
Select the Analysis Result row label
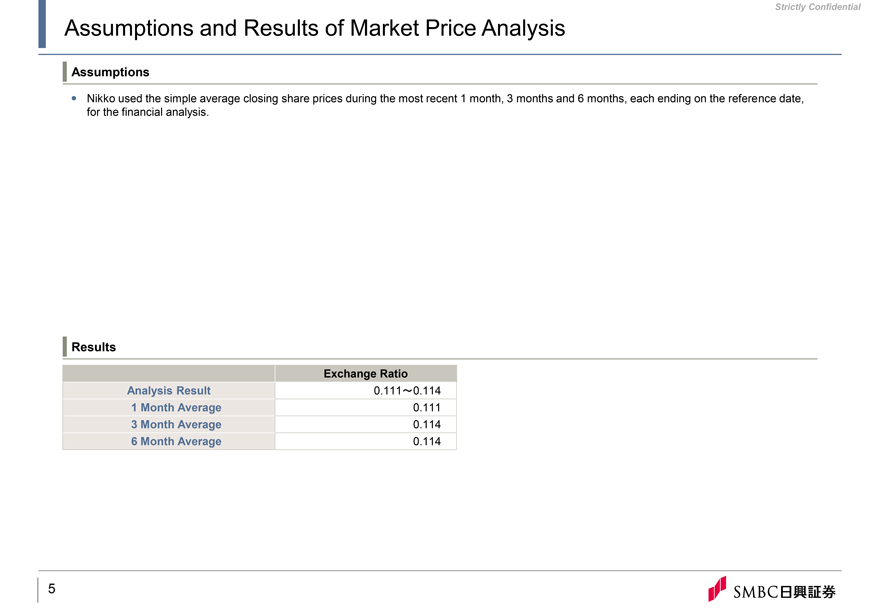tap(168, 391)
